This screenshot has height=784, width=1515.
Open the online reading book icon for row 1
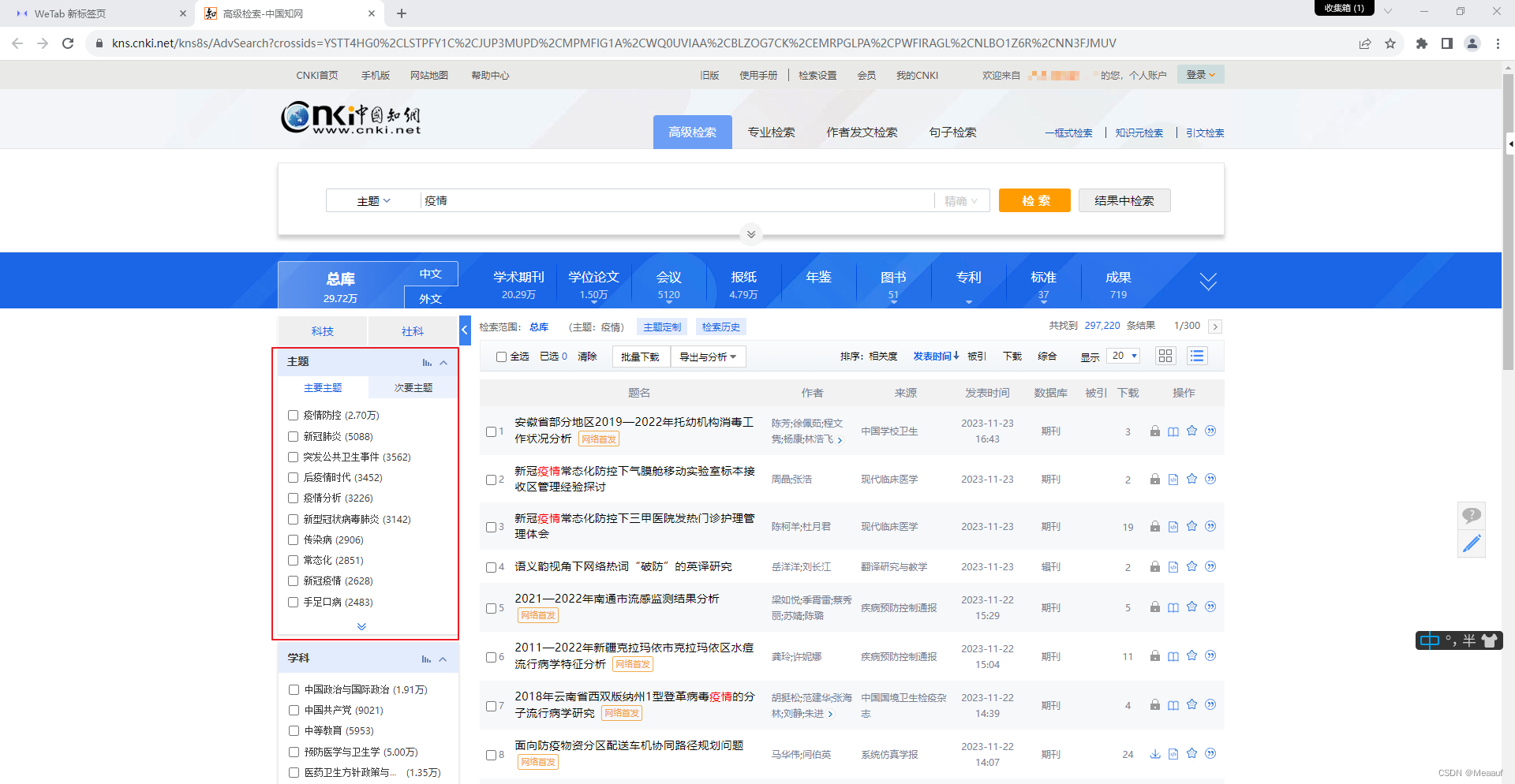(x=1173, y=431)
